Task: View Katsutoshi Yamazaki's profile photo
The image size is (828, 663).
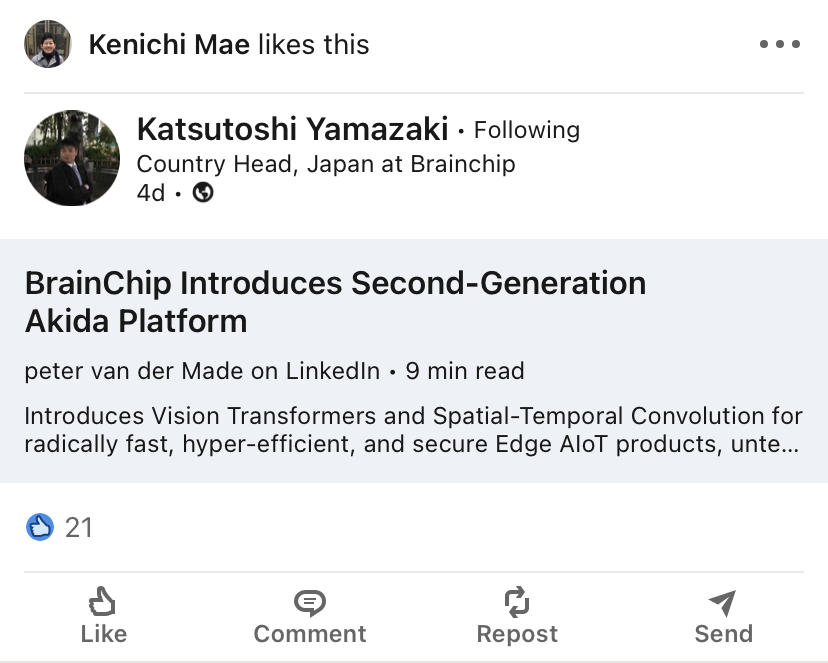Action: point(71,158)
